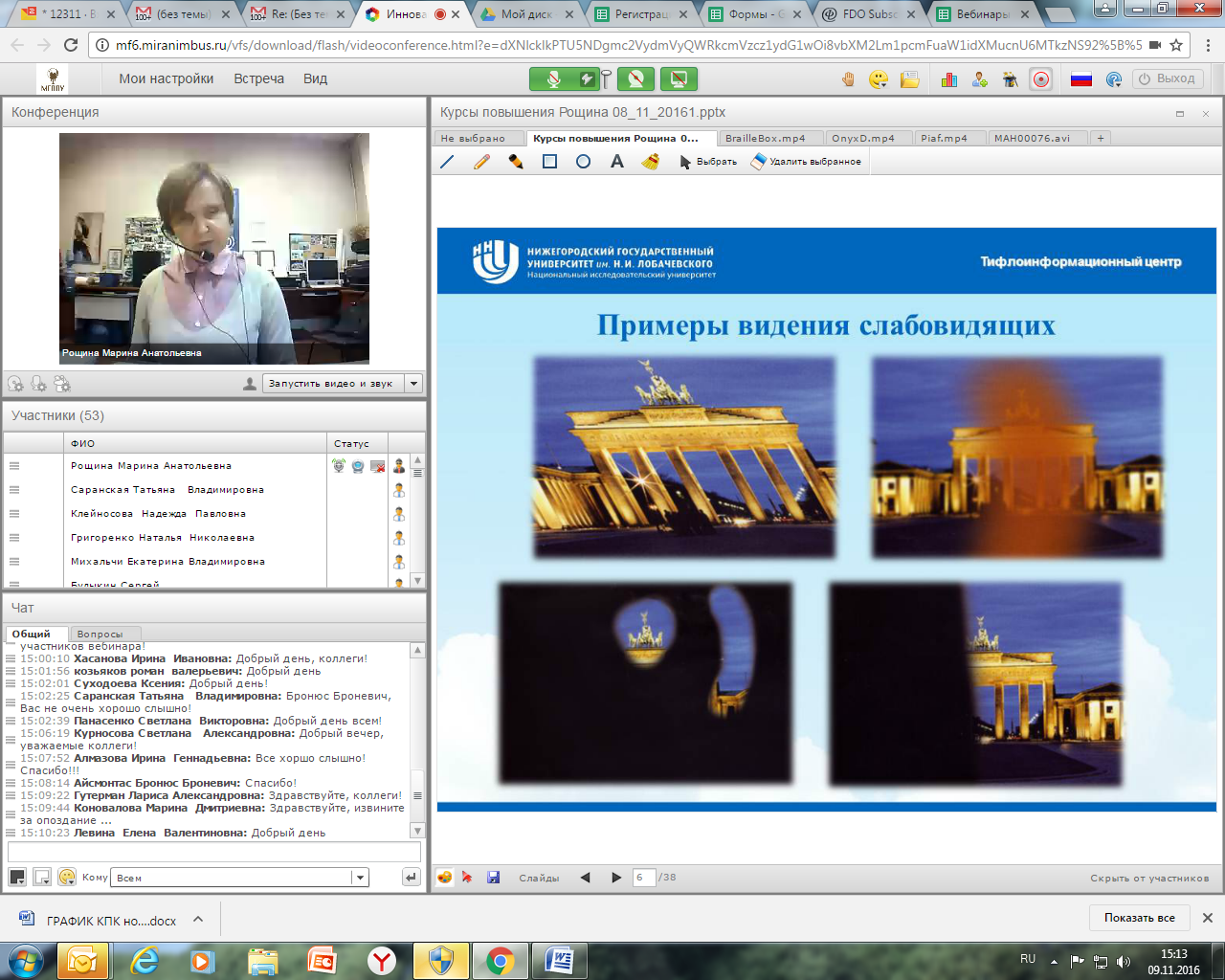Click the slide number field showing 6
Image resolution: width=1225 pixels, height=980 pixels.
point(644,878)
